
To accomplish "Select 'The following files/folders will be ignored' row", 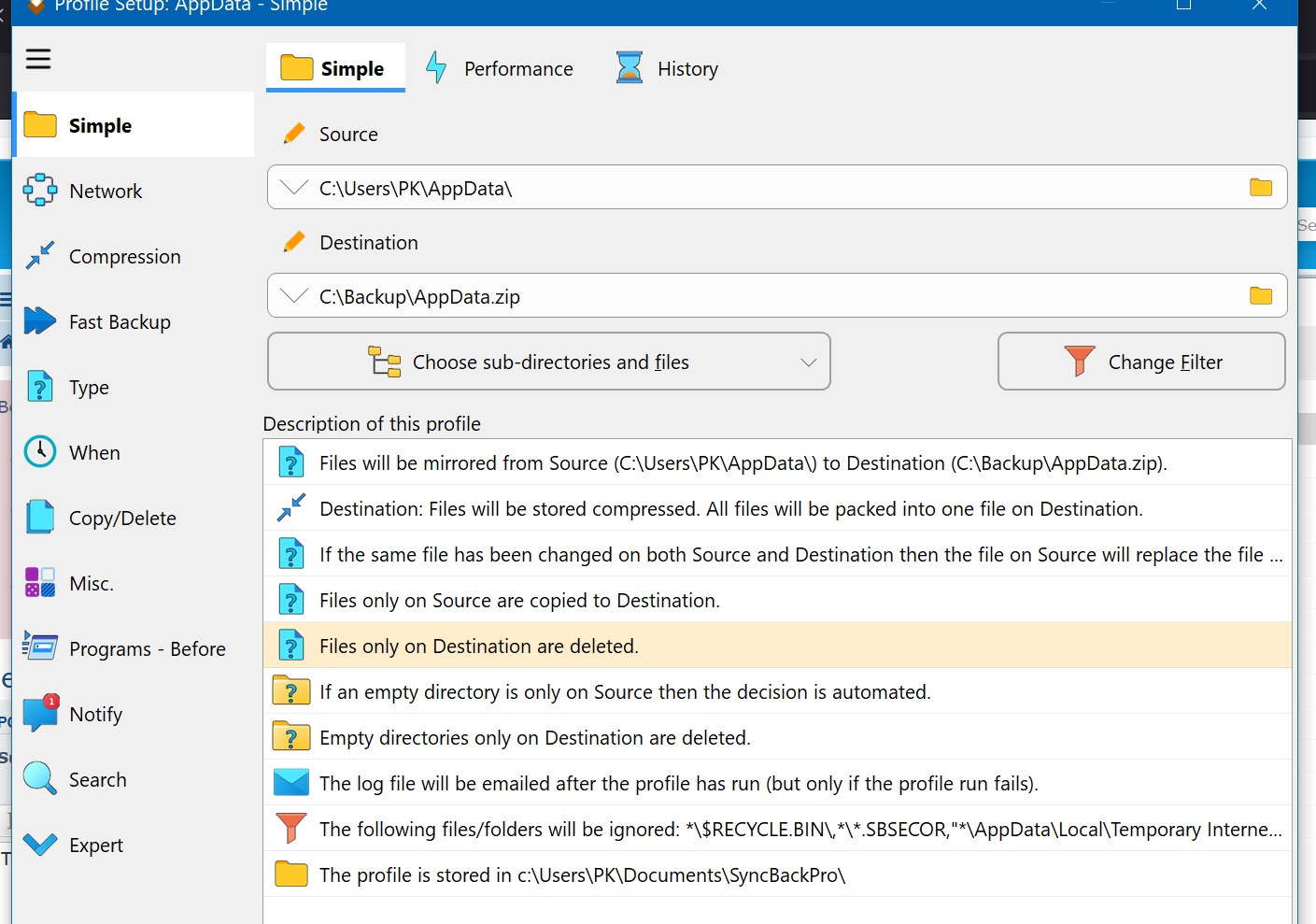I will [778, 829].
